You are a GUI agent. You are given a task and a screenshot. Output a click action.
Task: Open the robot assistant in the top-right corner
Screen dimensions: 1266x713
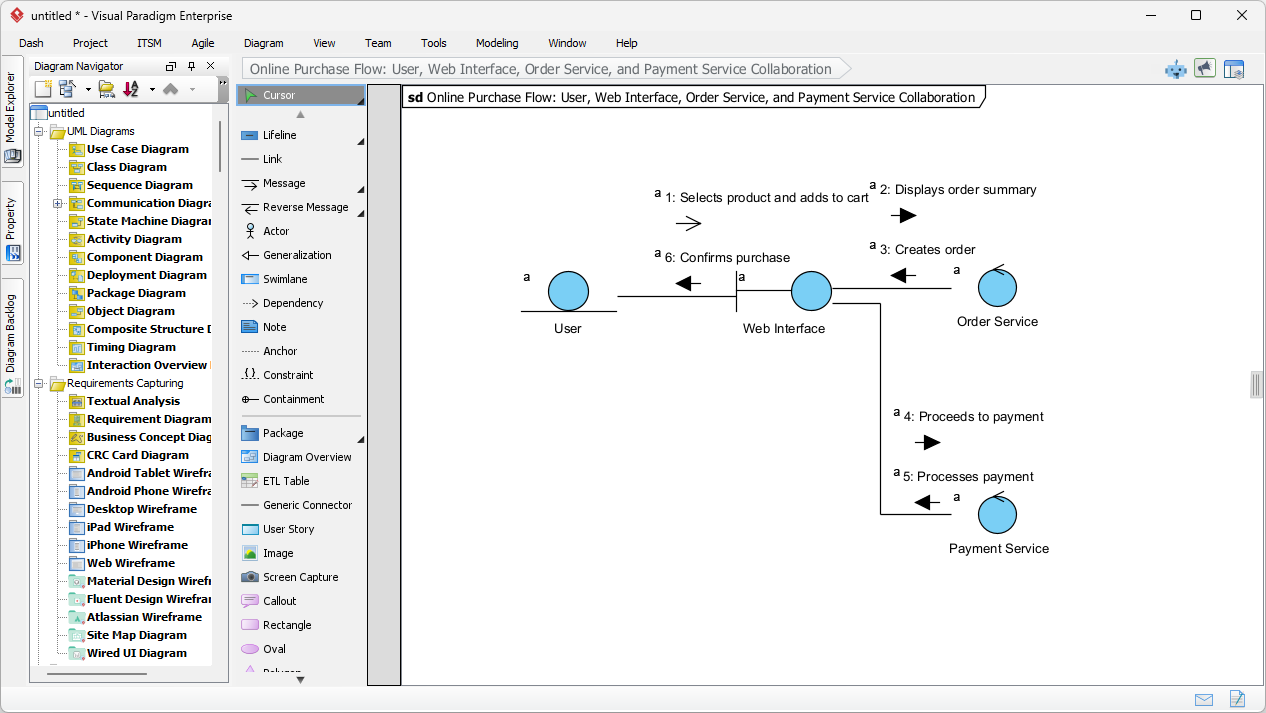coord(1175,68)
